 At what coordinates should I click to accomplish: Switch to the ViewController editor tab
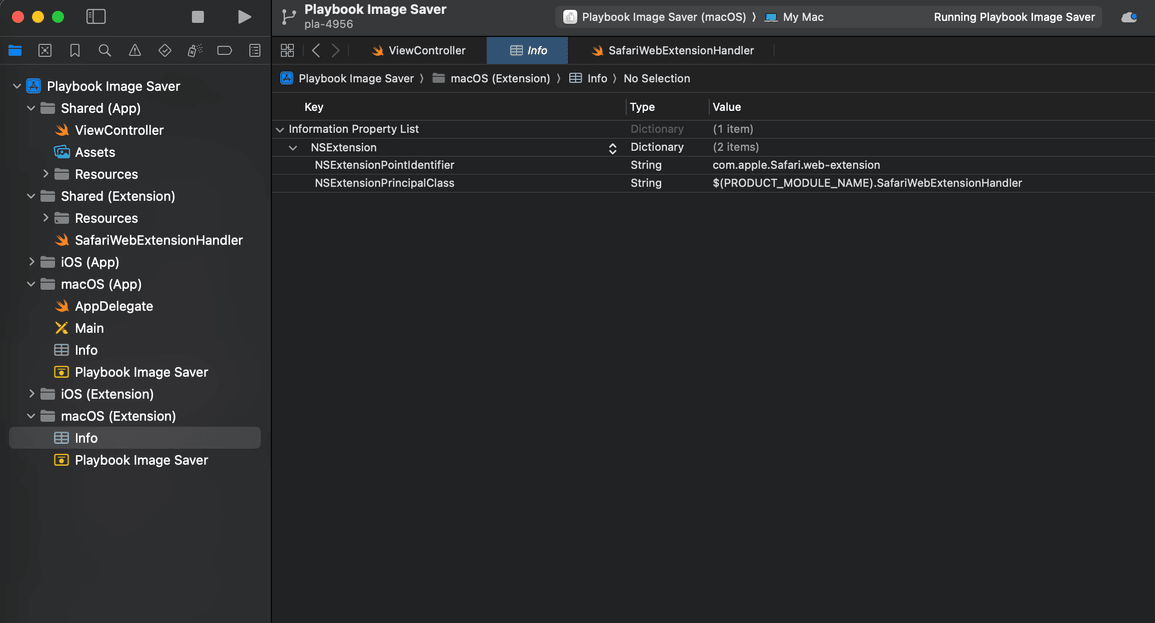click(x=424, y=50)
